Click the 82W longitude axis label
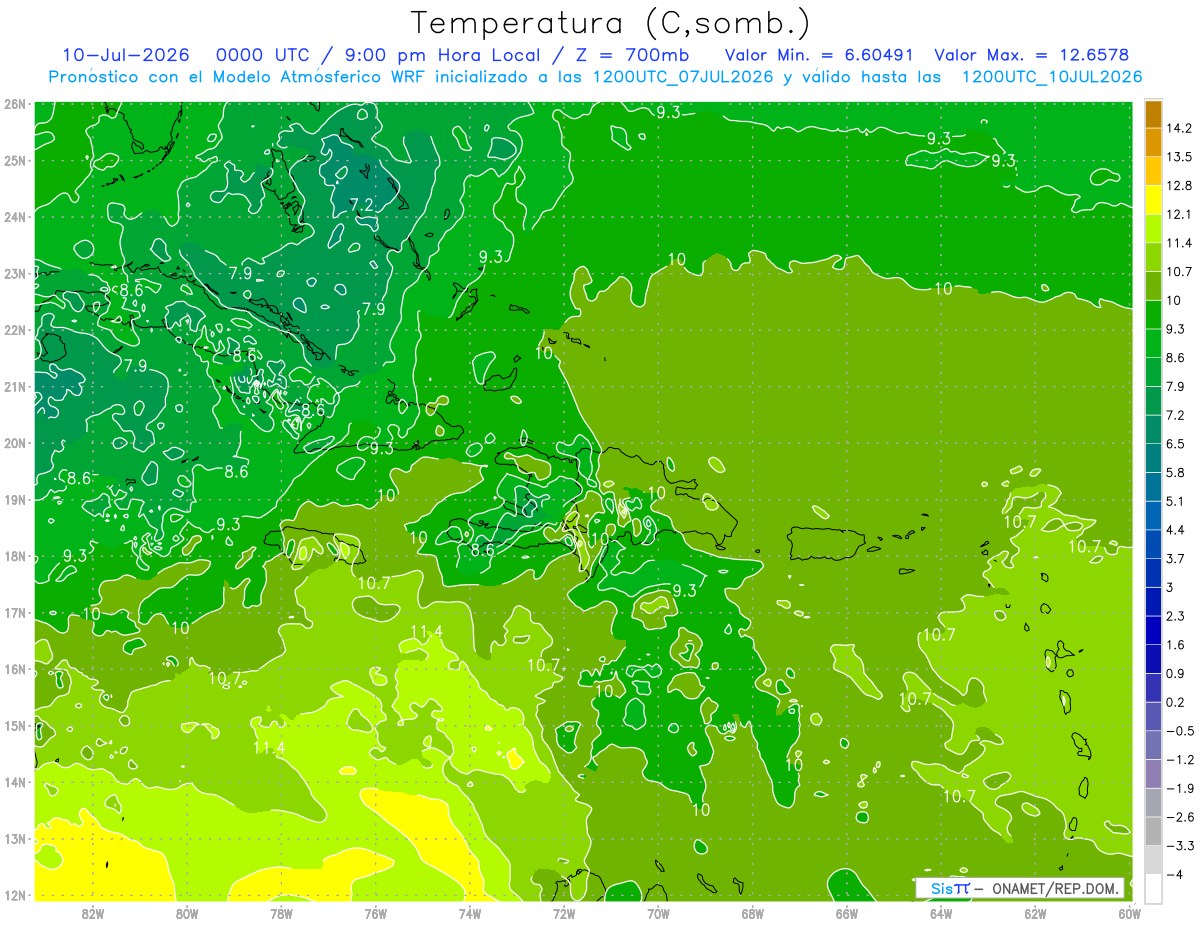Image resolution: width=1200 pixels, height=927 pixels. click(x=93, y=913)
